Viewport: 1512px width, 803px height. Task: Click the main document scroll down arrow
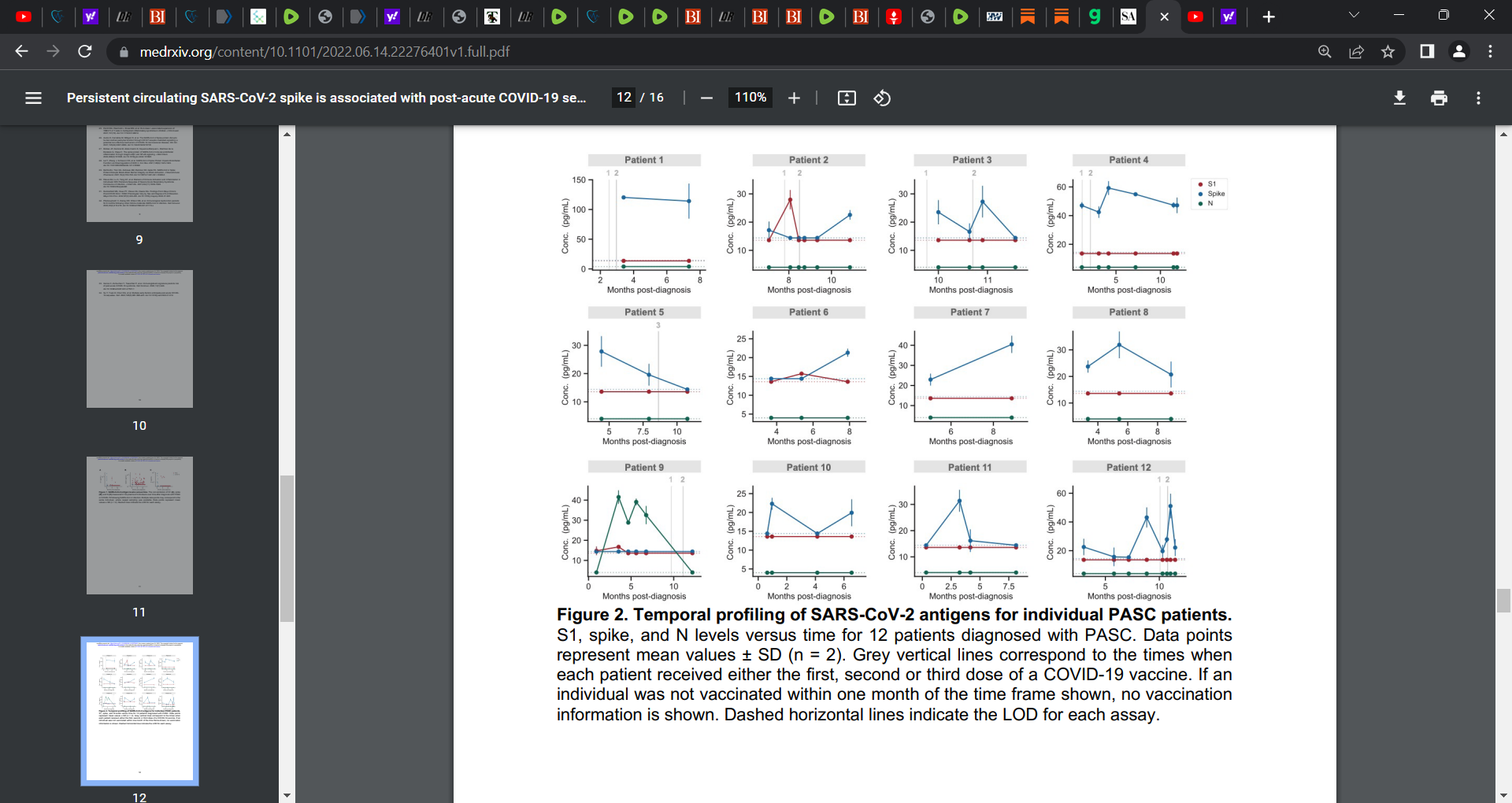click(1503, 795)
